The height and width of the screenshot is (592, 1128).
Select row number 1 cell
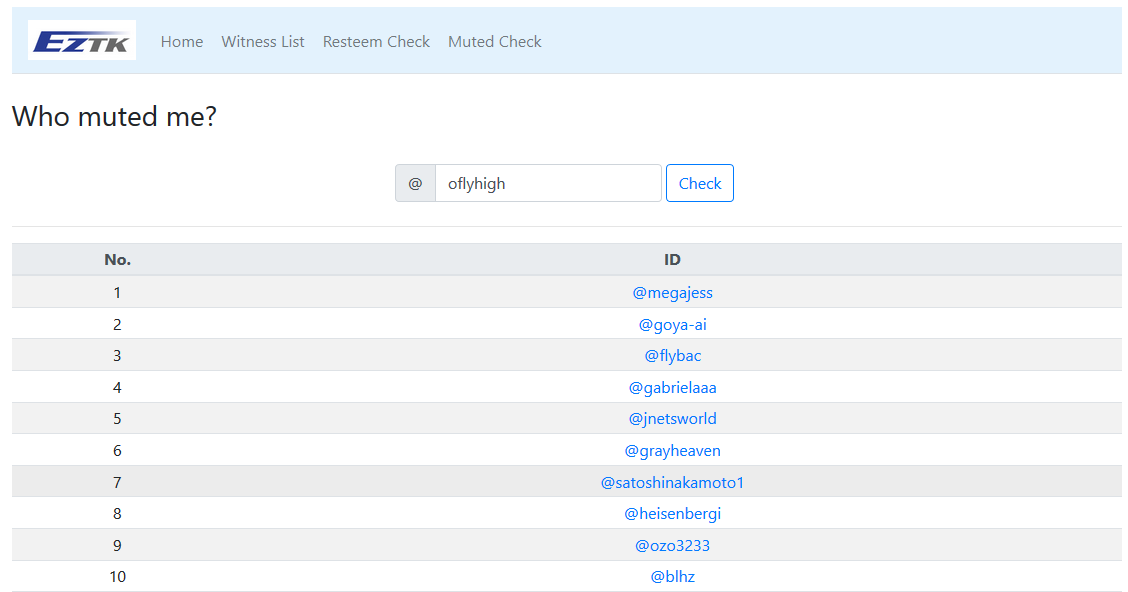click(x=117, y=293)
